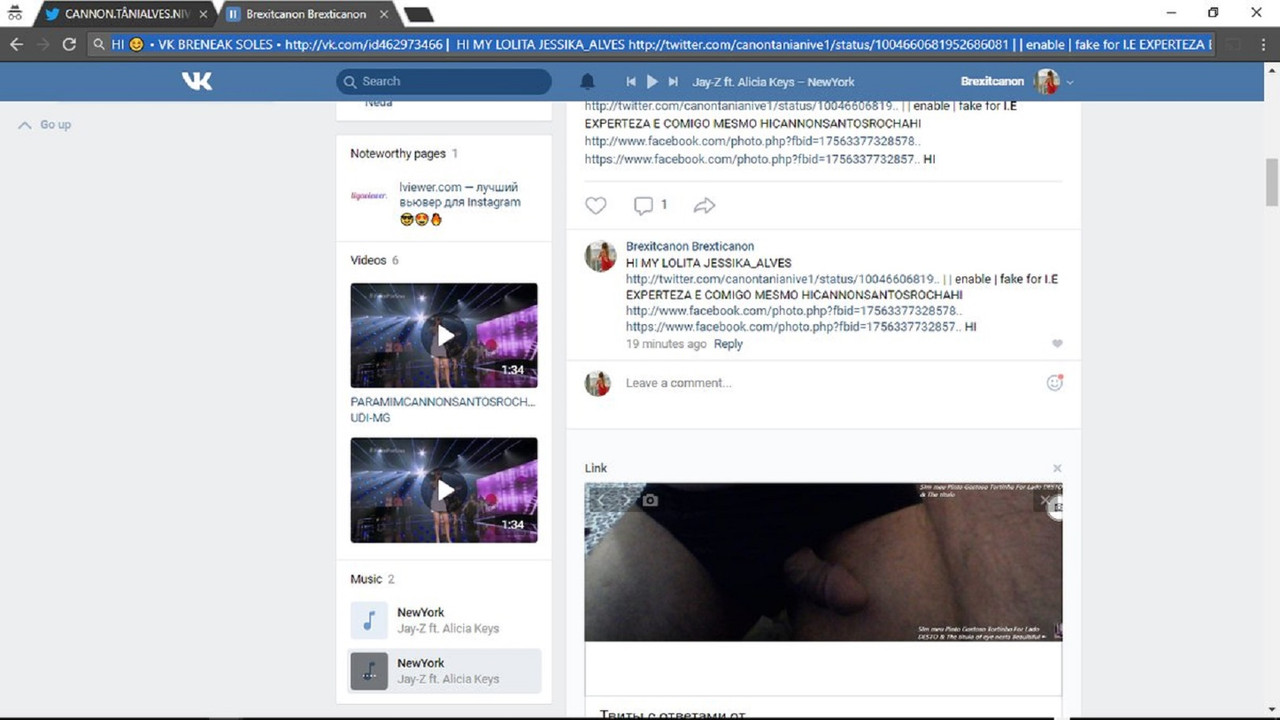Viewport: 1280px width, 720px height.
Task: Open the Brexitcanon Brexticanon commenter name
Action: (690, 246)
